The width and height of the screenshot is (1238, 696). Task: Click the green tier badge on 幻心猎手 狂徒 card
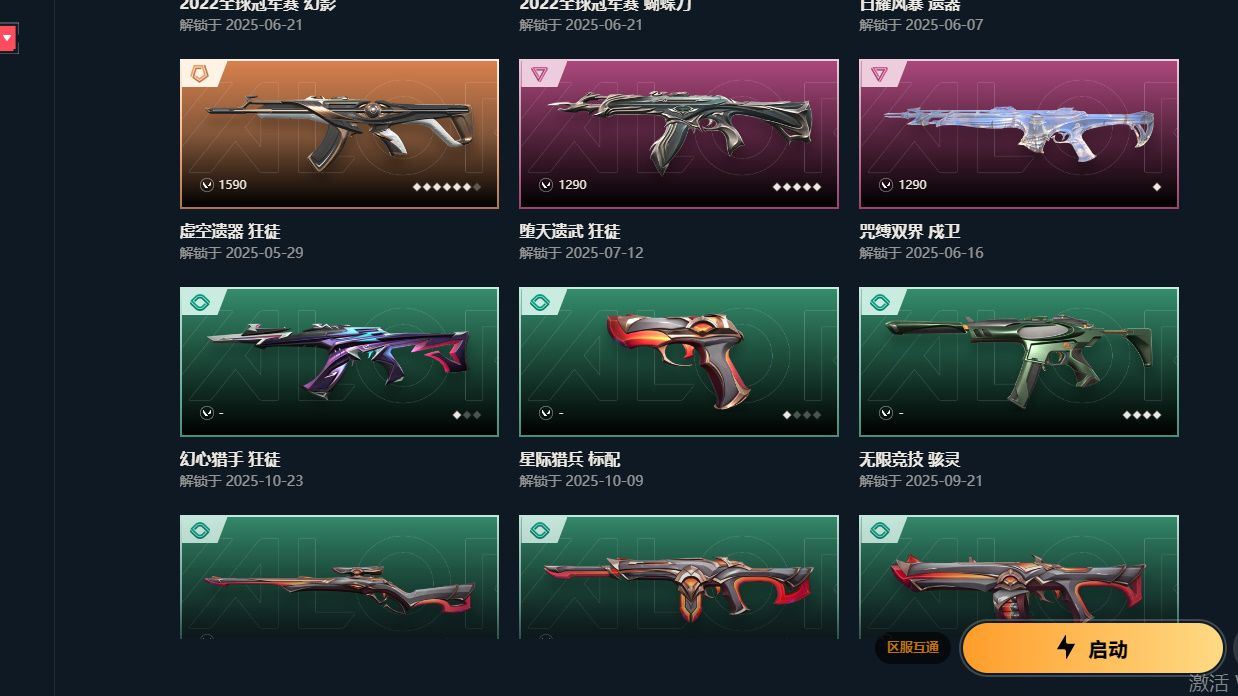point(199,302)
